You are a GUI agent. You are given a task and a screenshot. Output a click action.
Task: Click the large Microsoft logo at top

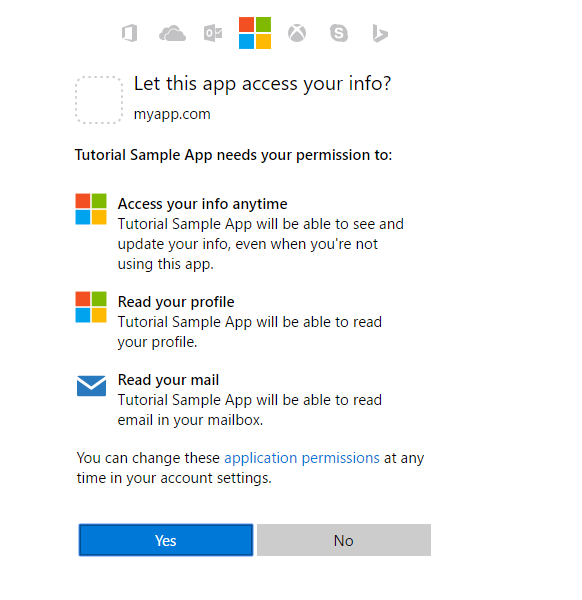[x=255, y=33]
